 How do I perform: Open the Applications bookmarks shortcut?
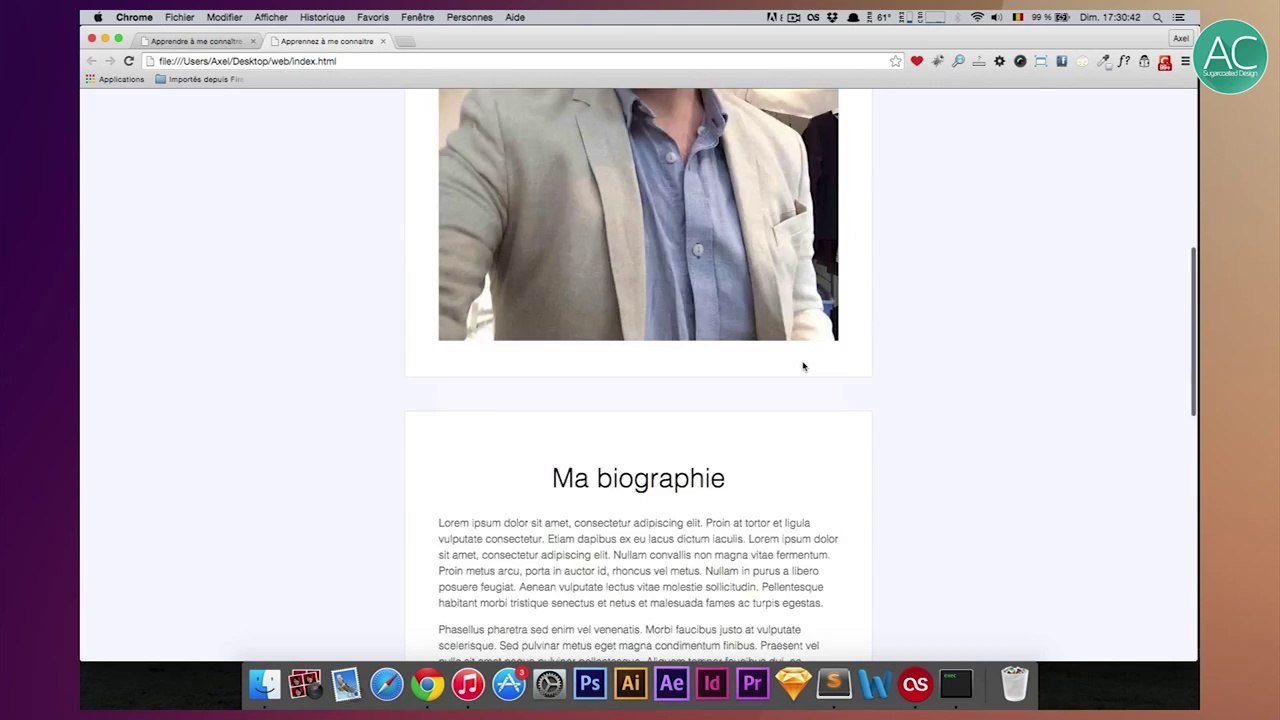click(115, 79)
